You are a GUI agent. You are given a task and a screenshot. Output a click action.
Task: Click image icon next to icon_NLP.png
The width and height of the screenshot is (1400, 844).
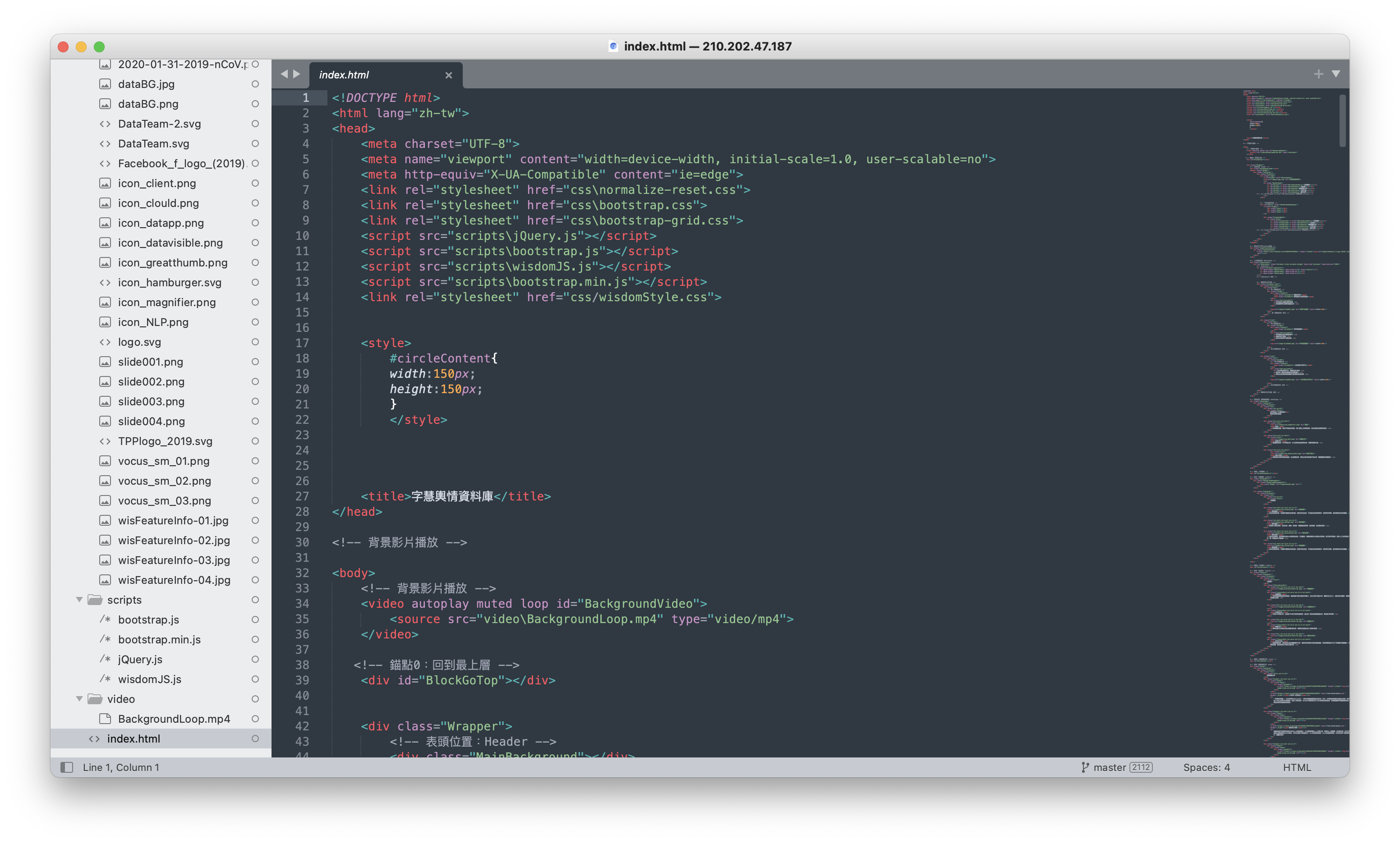click(x=105, y=322)
